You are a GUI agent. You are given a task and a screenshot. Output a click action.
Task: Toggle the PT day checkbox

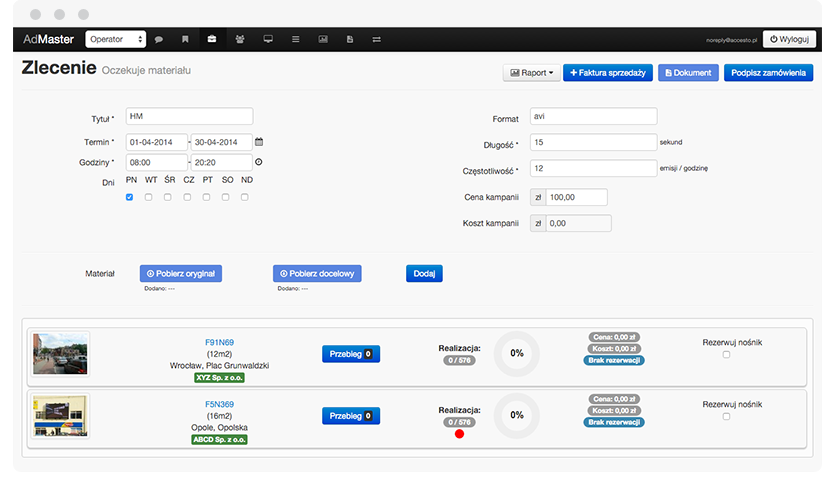206,197
